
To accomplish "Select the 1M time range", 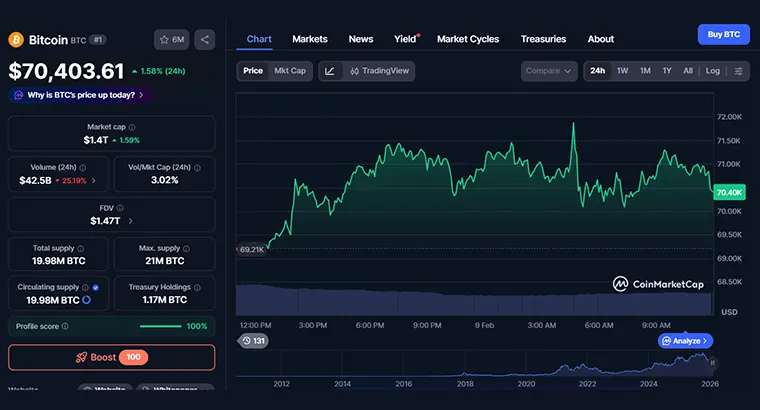I will click(x=645, y=71).
